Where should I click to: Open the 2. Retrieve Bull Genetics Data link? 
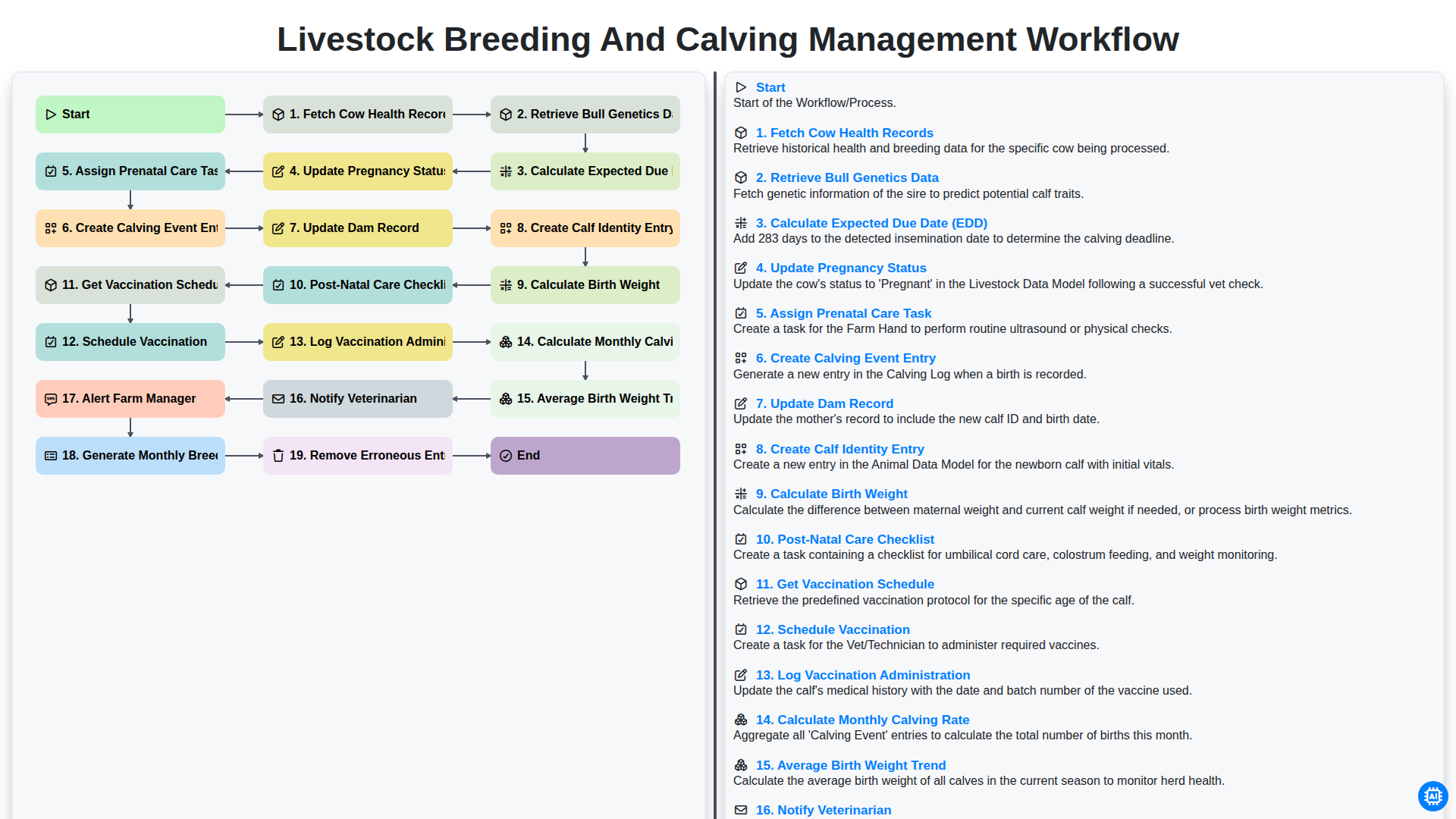click(x=847, y=177)
